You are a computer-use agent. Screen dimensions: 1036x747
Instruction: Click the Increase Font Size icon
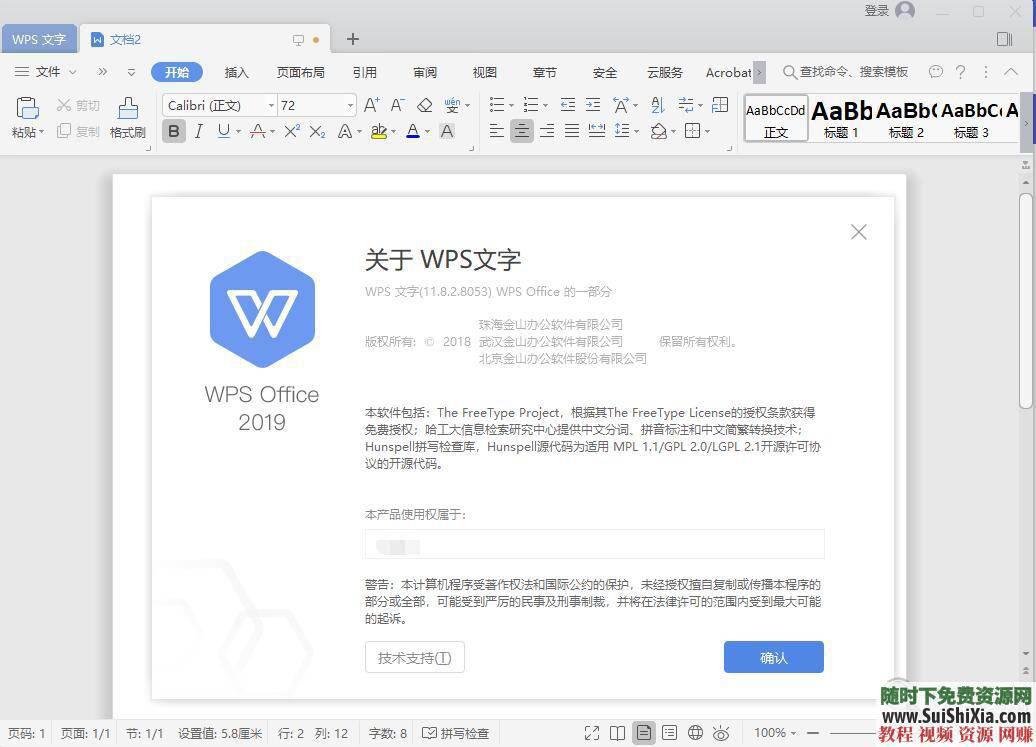372,103
